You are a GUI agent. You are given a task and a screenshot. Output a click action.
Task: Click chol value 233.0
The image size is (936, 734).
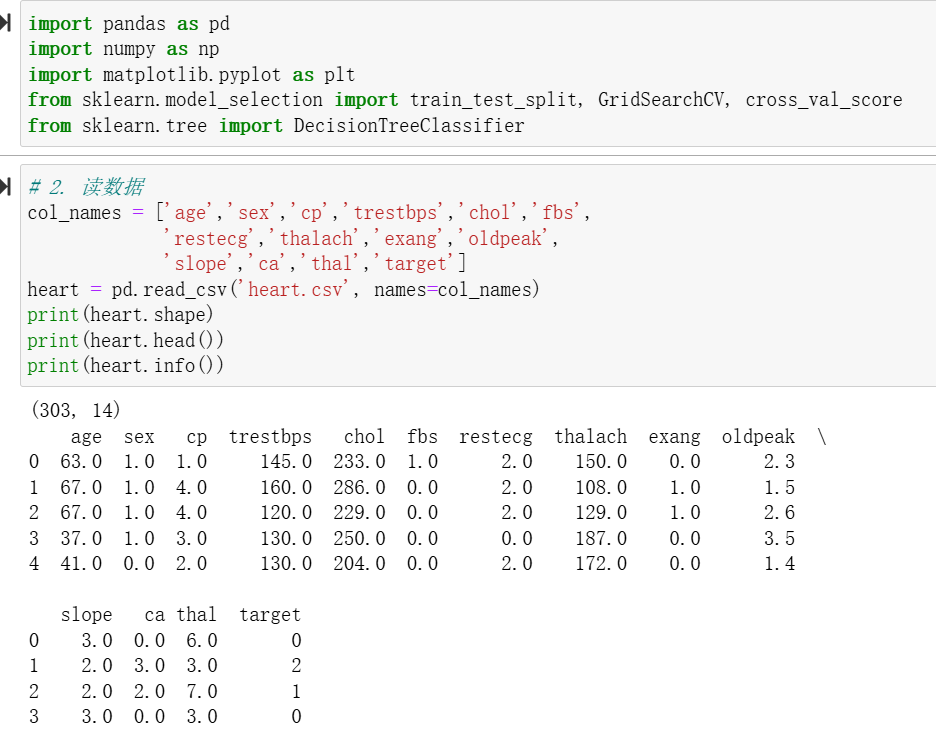pyautogui.click(x=359, y=462)
